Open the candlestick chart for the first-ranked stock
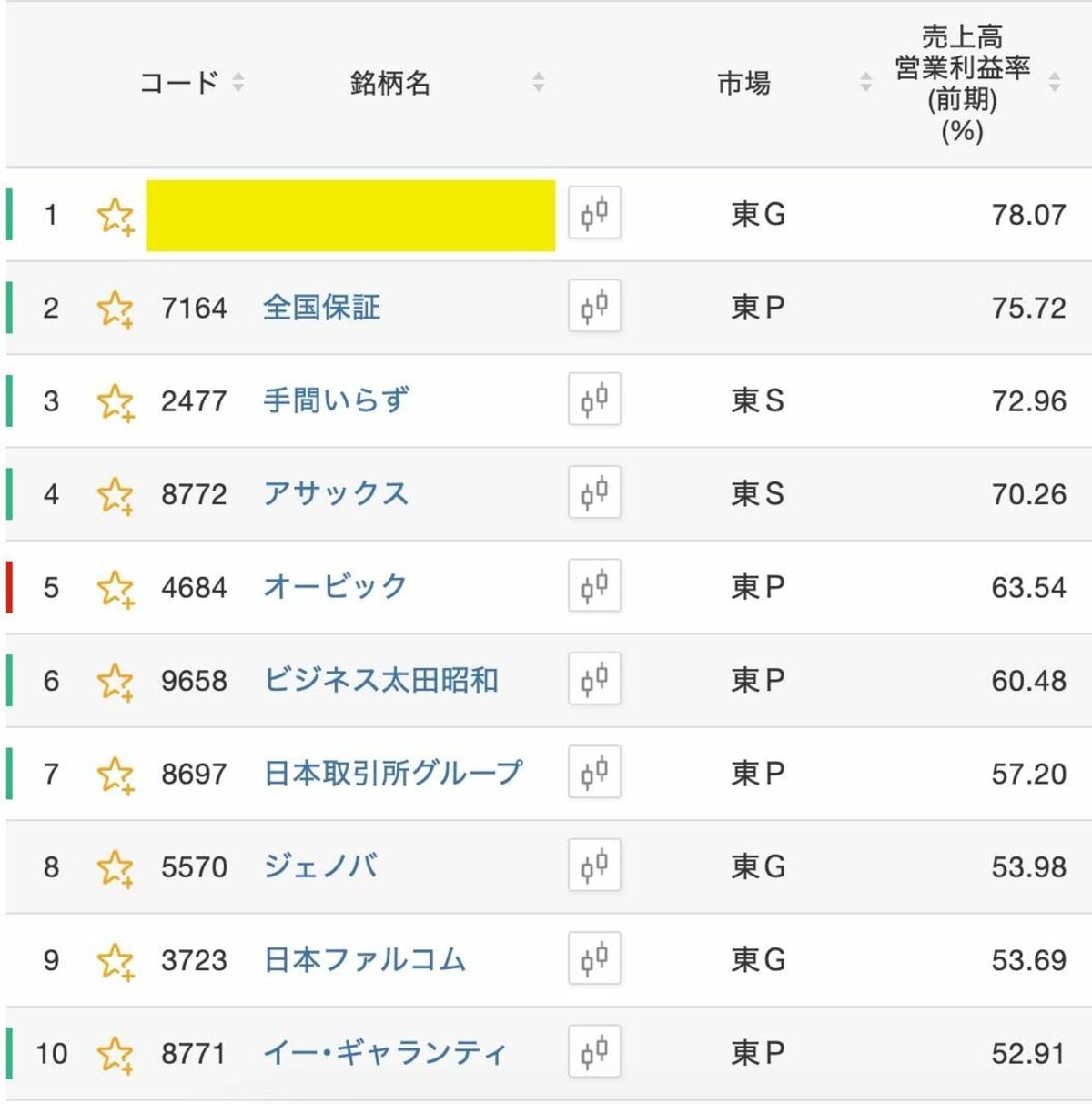This screenshot has width=1092, height=1104. pos(593,213)
